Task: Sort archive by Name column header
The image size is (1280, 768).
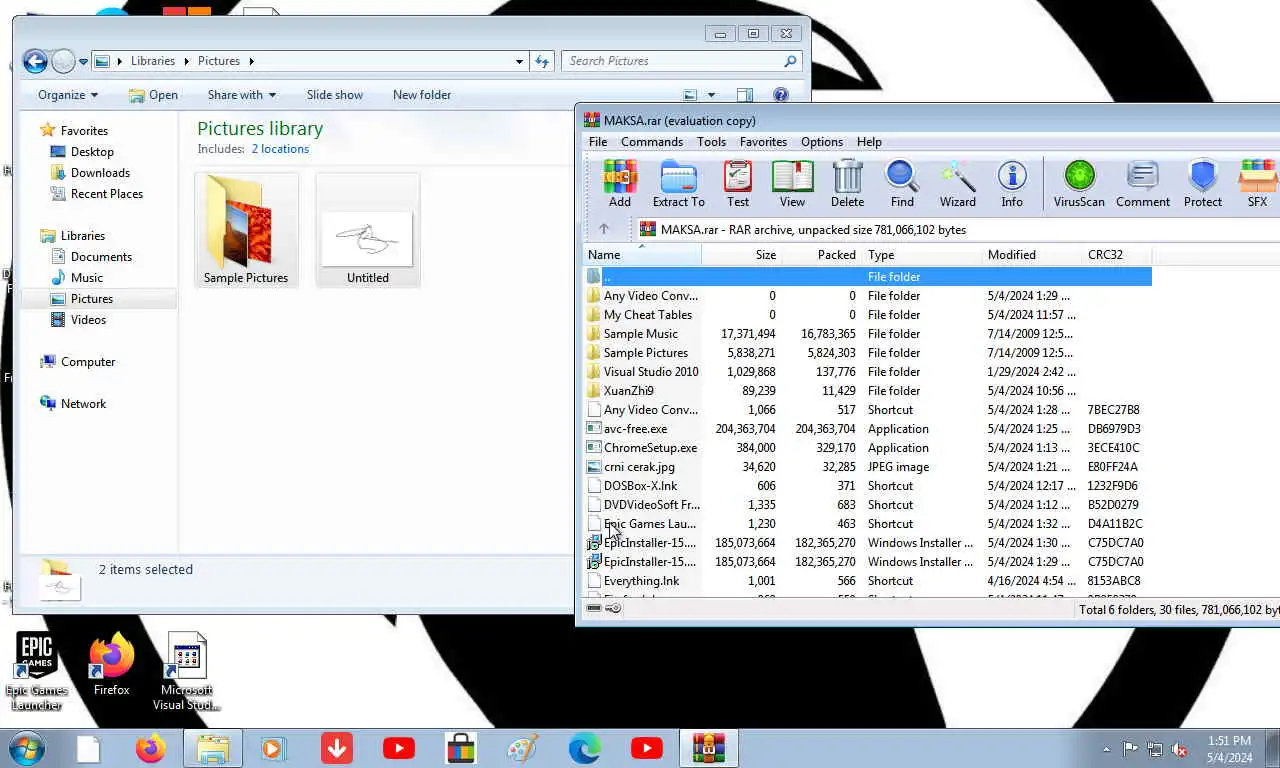Action: click(x=642, y=255)
